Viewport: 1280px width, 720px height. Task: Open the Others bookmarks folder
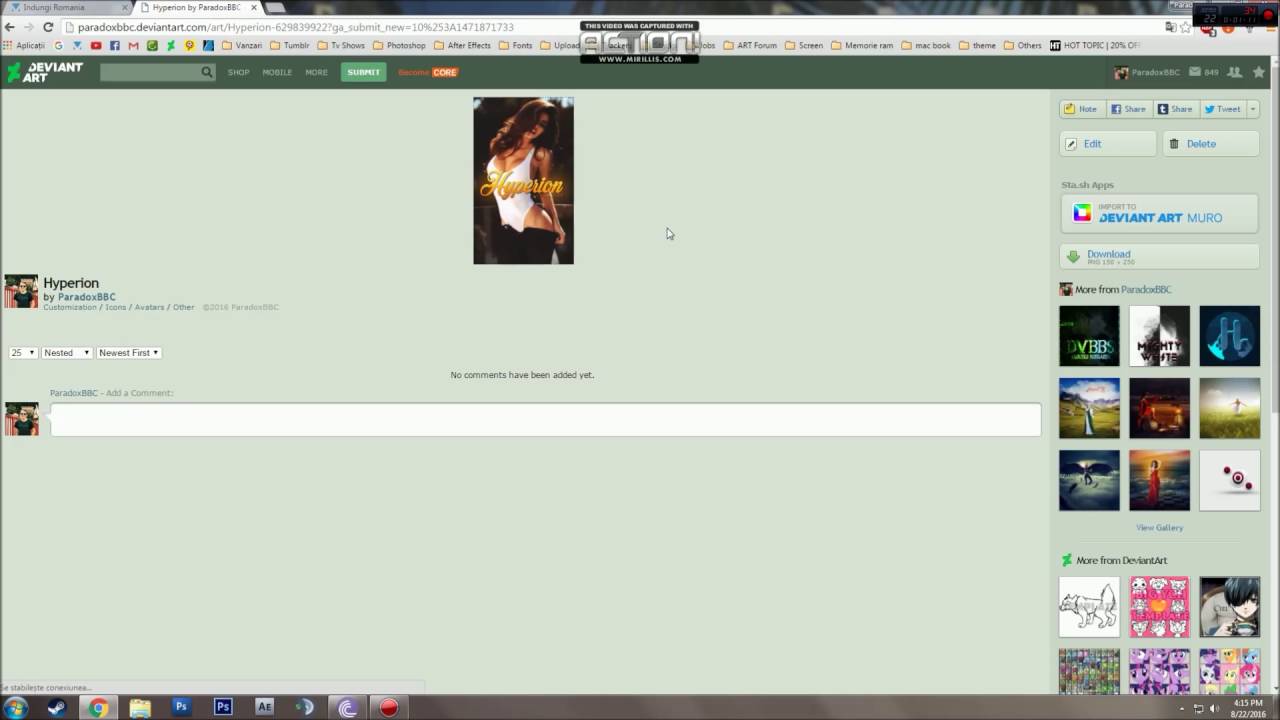1022,45
